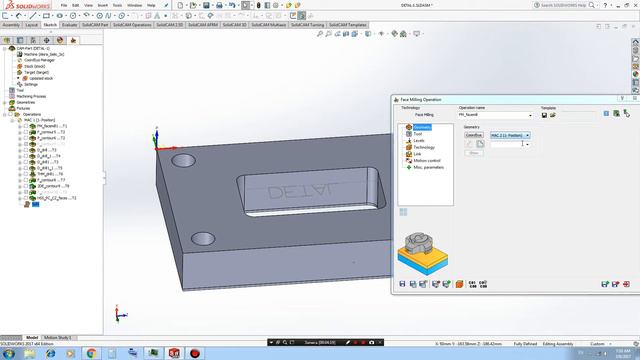Toggle checkbox for D_drill_1 ...T4 operation
Image resolution: width=640 pixels, height=360 pixels.
26,156
